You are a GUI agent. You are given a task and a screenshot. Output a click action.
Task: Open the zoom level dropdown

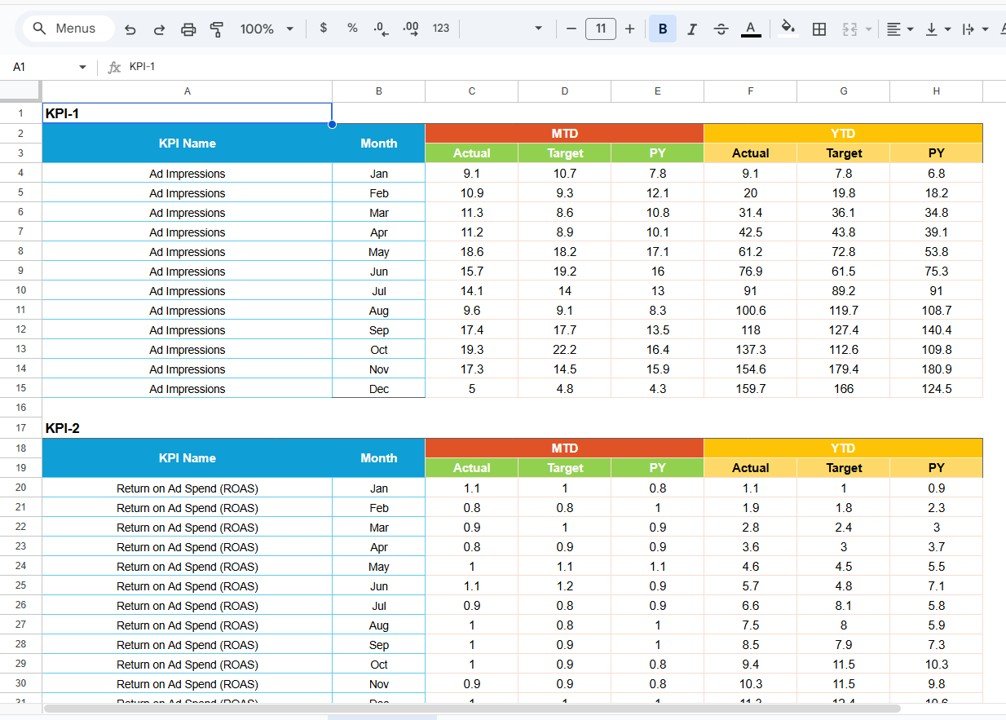265,28
